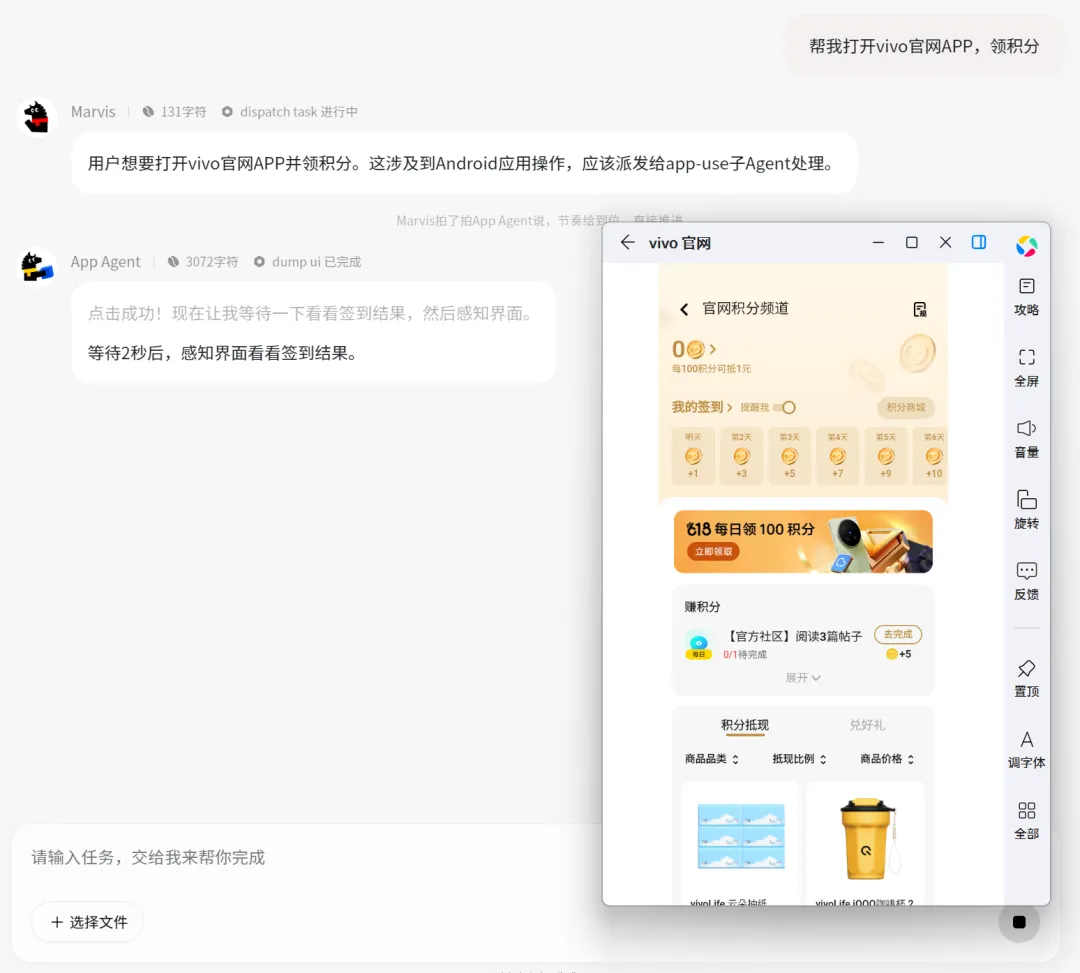Open the 反馈 feedback icon
Image resolution: width=1080 pixels, height=973 pixels.
pos(1026,580)
